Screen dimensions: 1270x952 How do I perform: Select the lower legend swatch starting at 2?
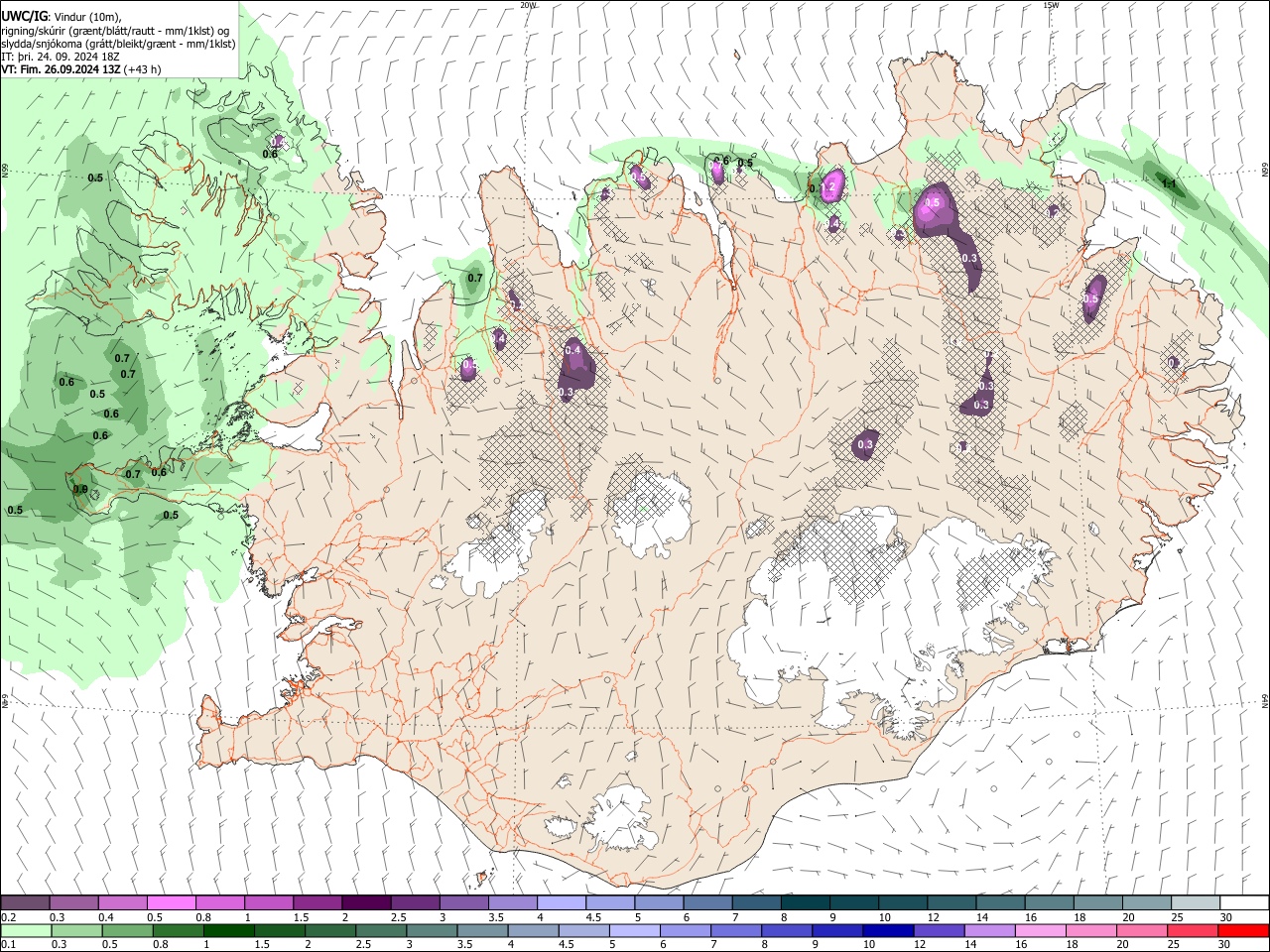pyautogui.click(x=330, y=930)
